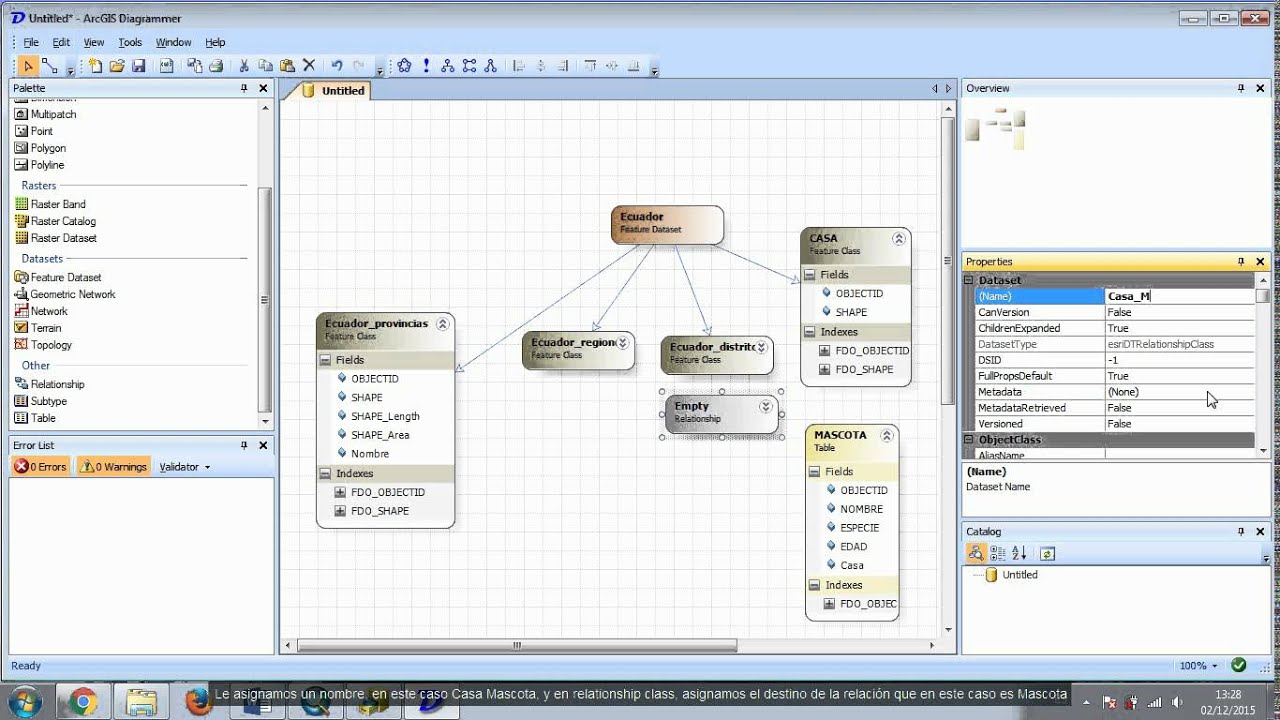The image size is (1280, 720).
Task: Open the Validator dropdown
Action: [185, 467]
